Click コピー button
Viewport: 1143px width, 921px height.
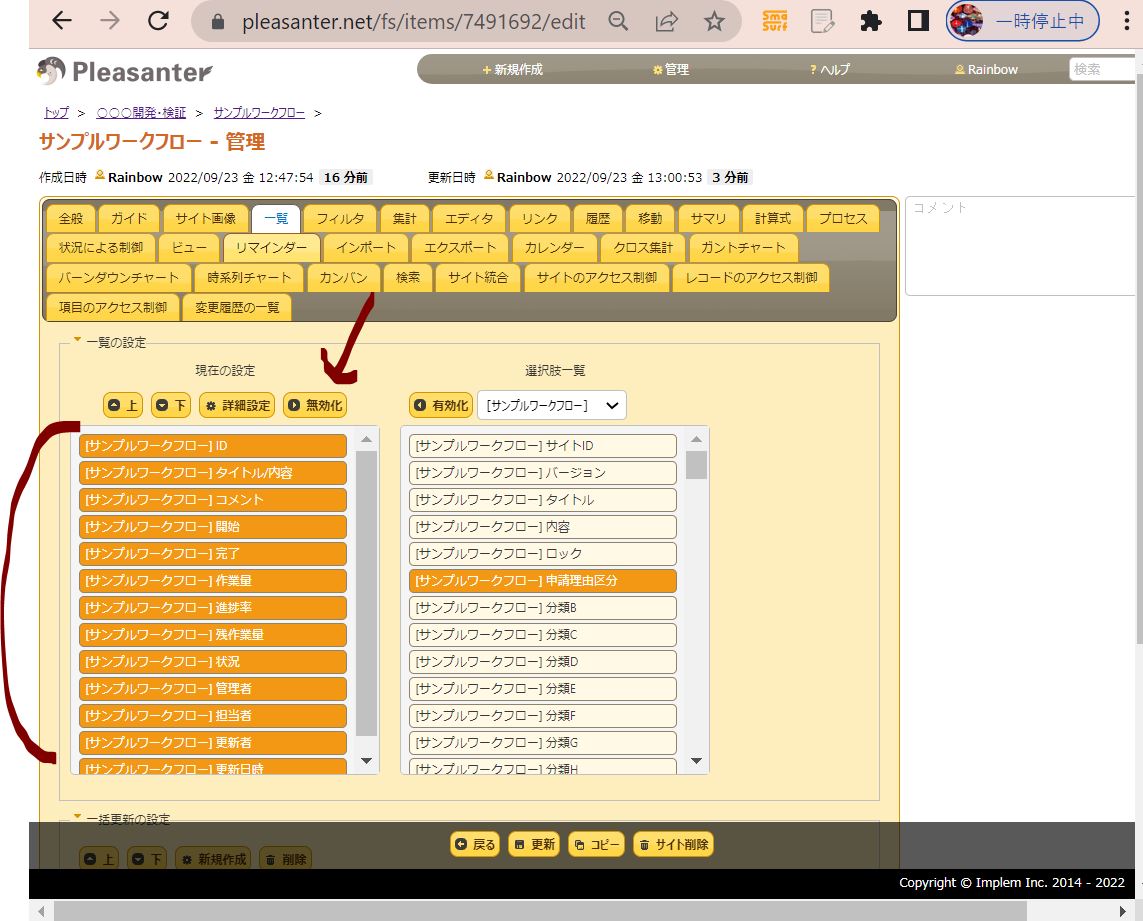tap(596, 844)
